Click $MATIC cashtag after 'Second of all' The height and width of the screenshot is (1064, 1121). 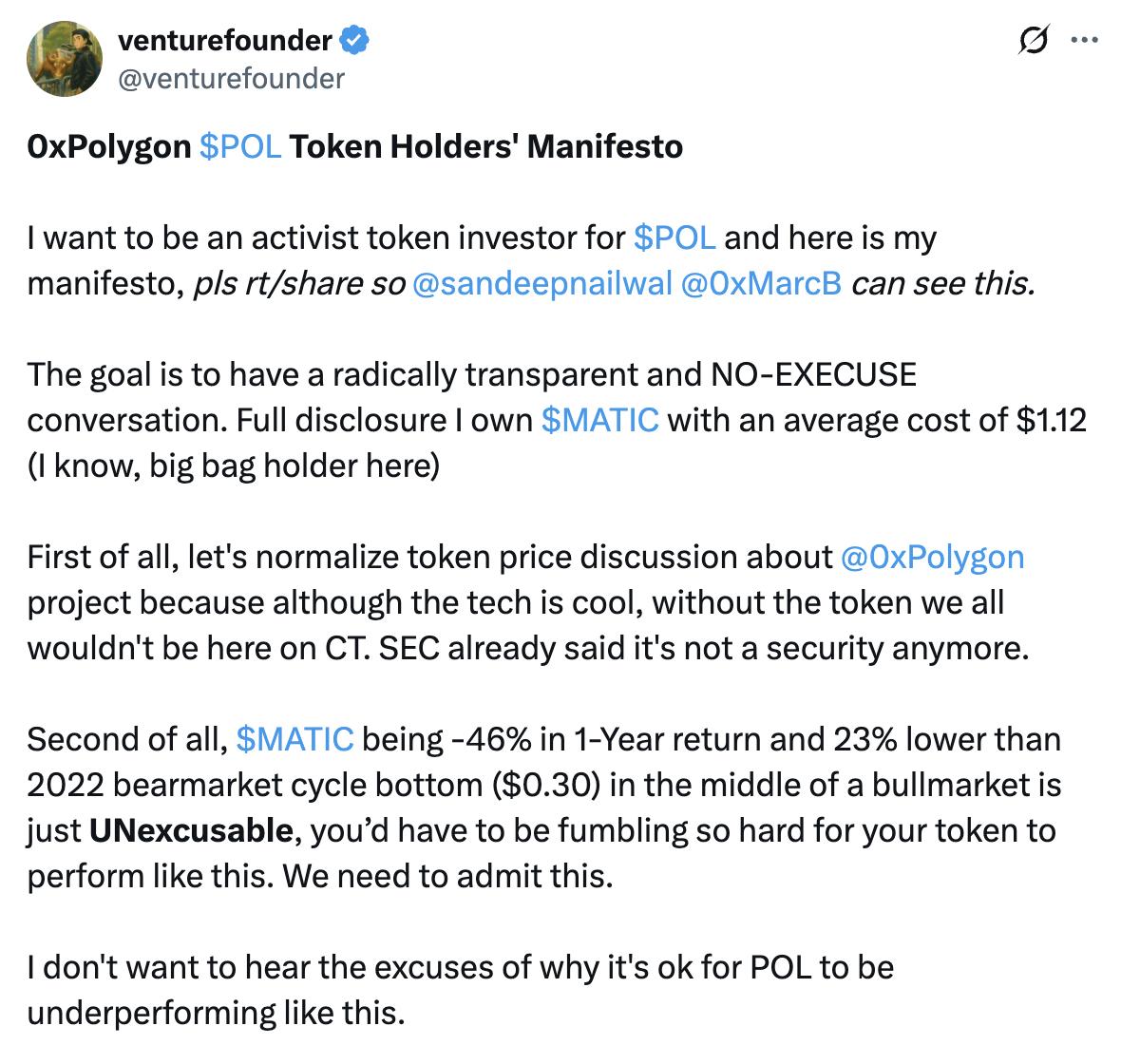[294, 739]
